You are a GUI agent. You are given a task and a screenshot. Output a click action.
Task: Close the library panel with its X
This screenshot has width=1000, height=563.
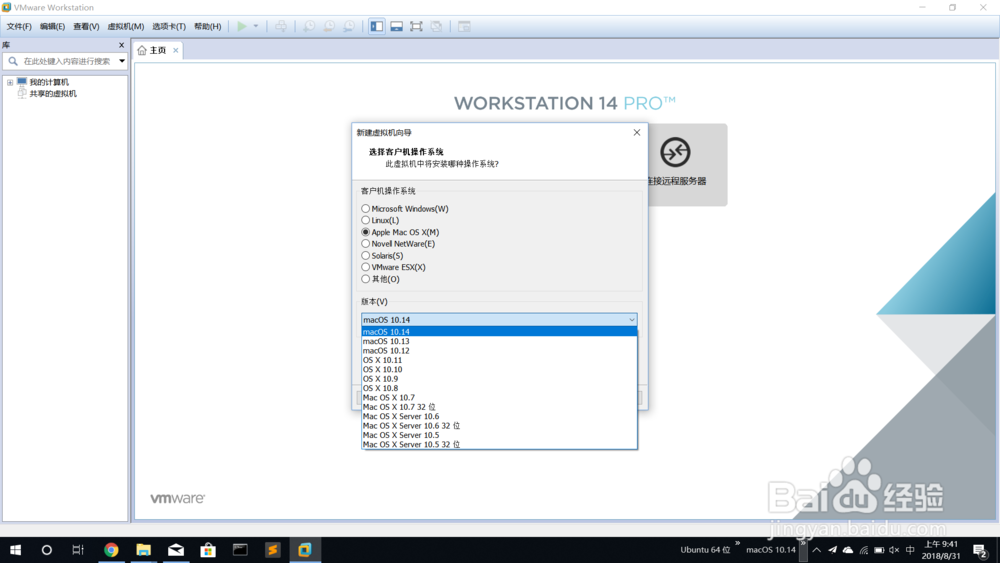tap(121, 45)
